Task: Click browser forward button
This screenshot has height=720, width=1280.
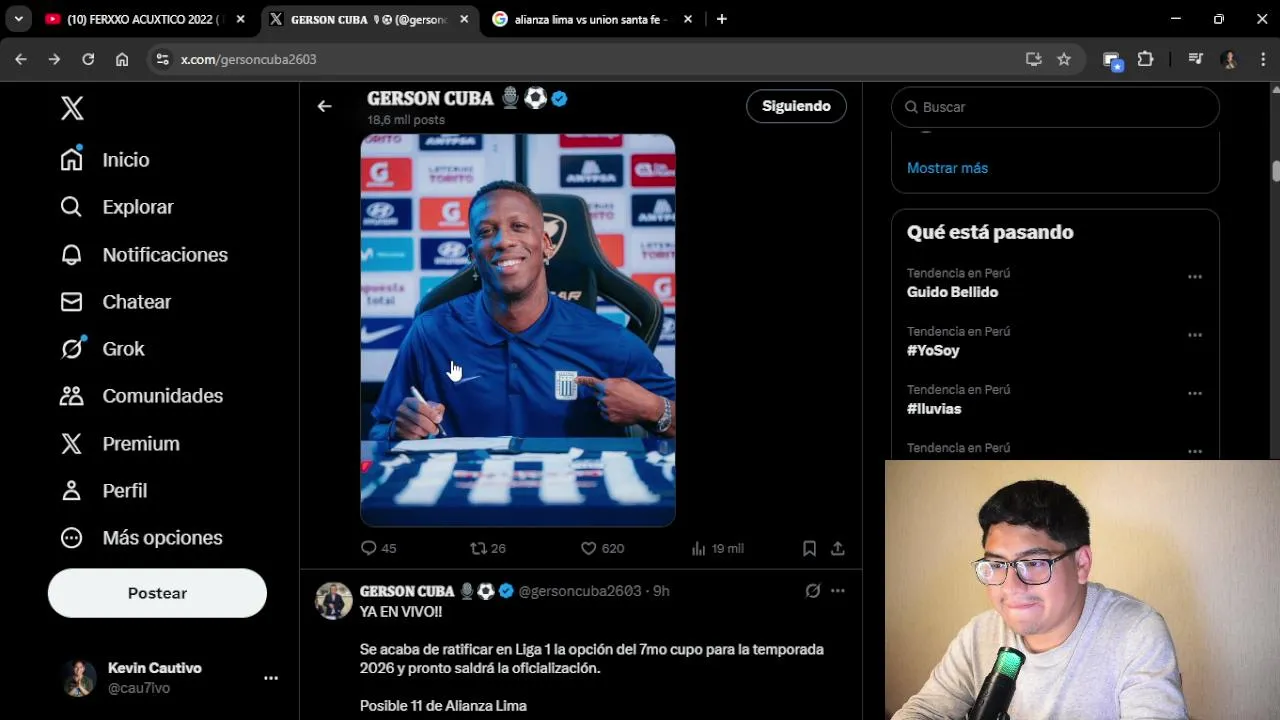Action: click(54, 59)
